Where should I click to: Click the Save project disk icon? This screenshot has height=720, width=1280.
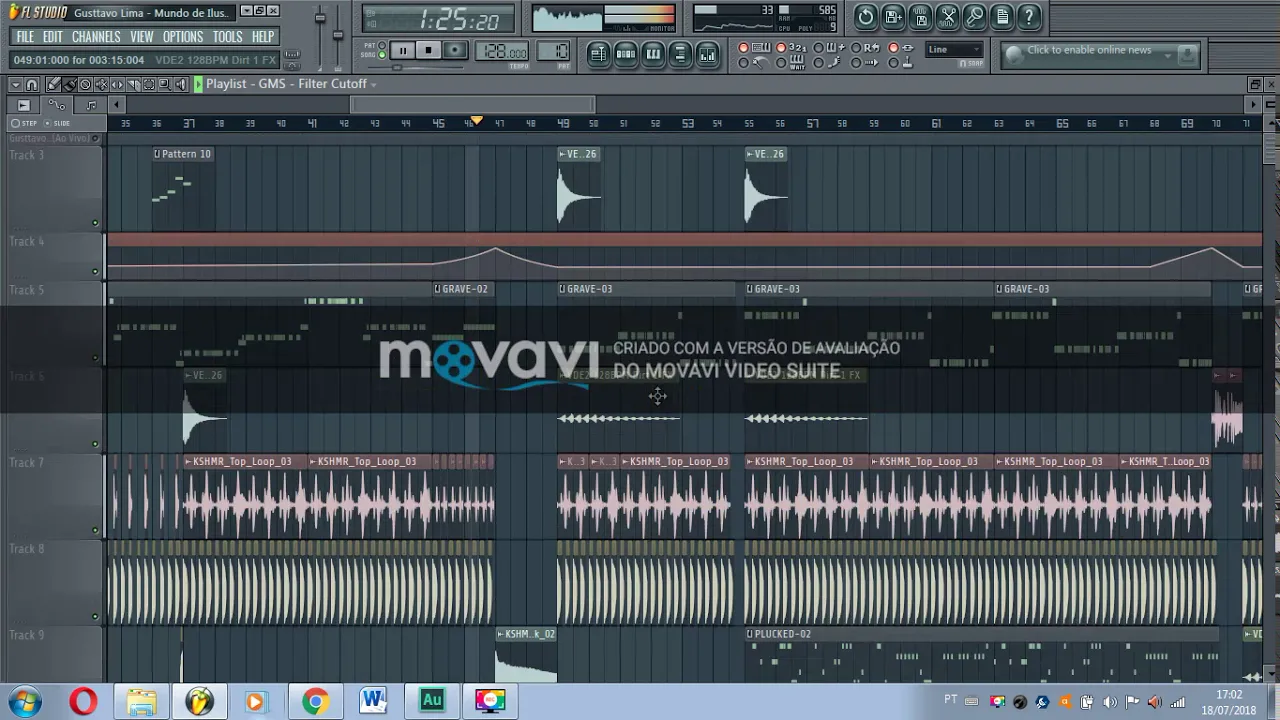pyautogui.click(x=920, y=17)
